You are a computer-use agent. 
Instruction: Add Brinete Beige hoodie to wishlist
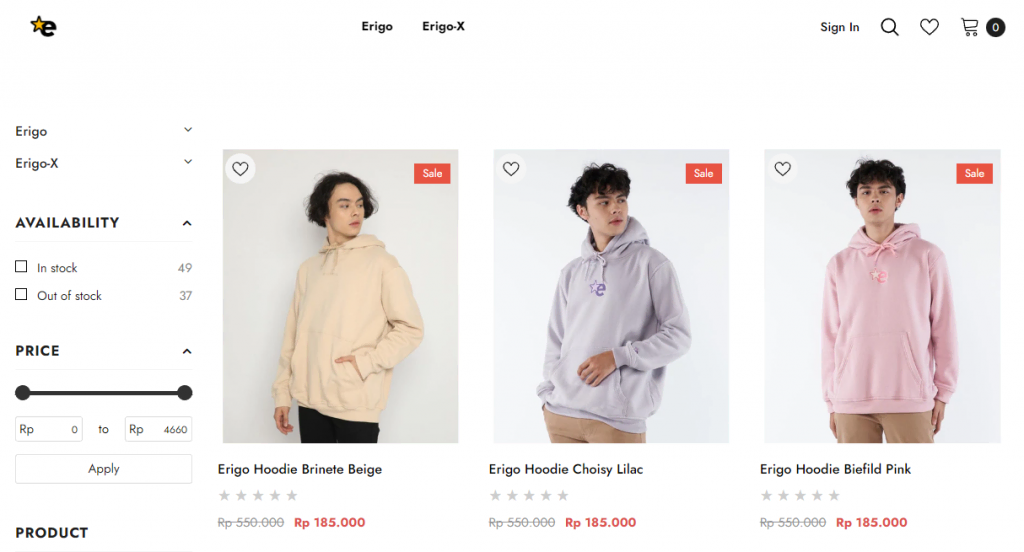240,169
